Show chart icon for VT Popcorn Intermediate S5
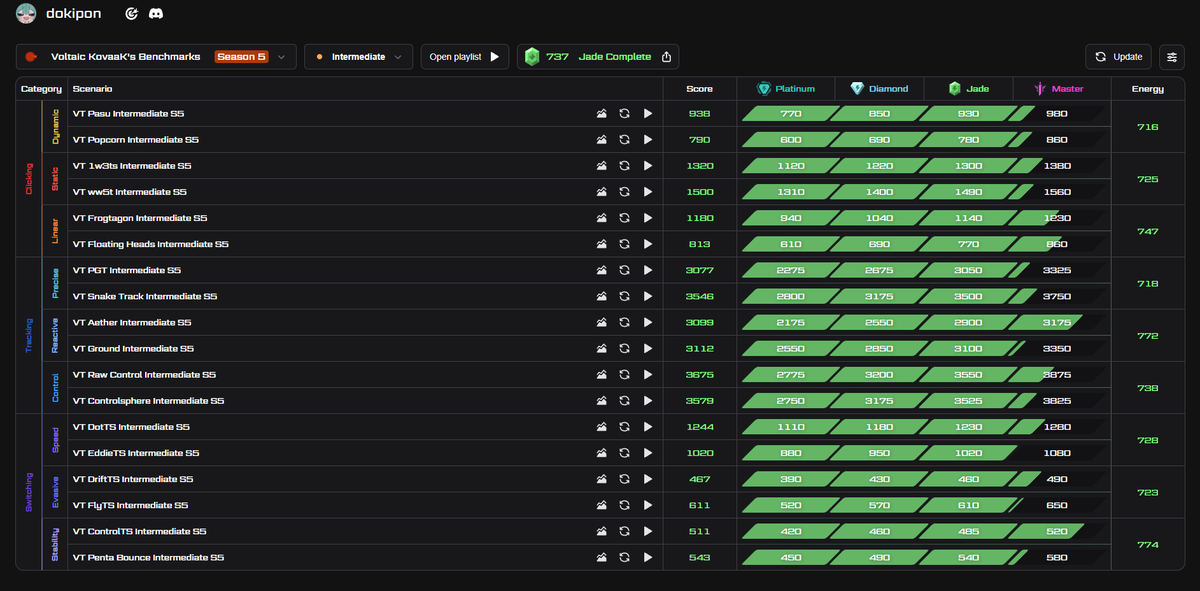1200x591 pixels. point(601,140)
